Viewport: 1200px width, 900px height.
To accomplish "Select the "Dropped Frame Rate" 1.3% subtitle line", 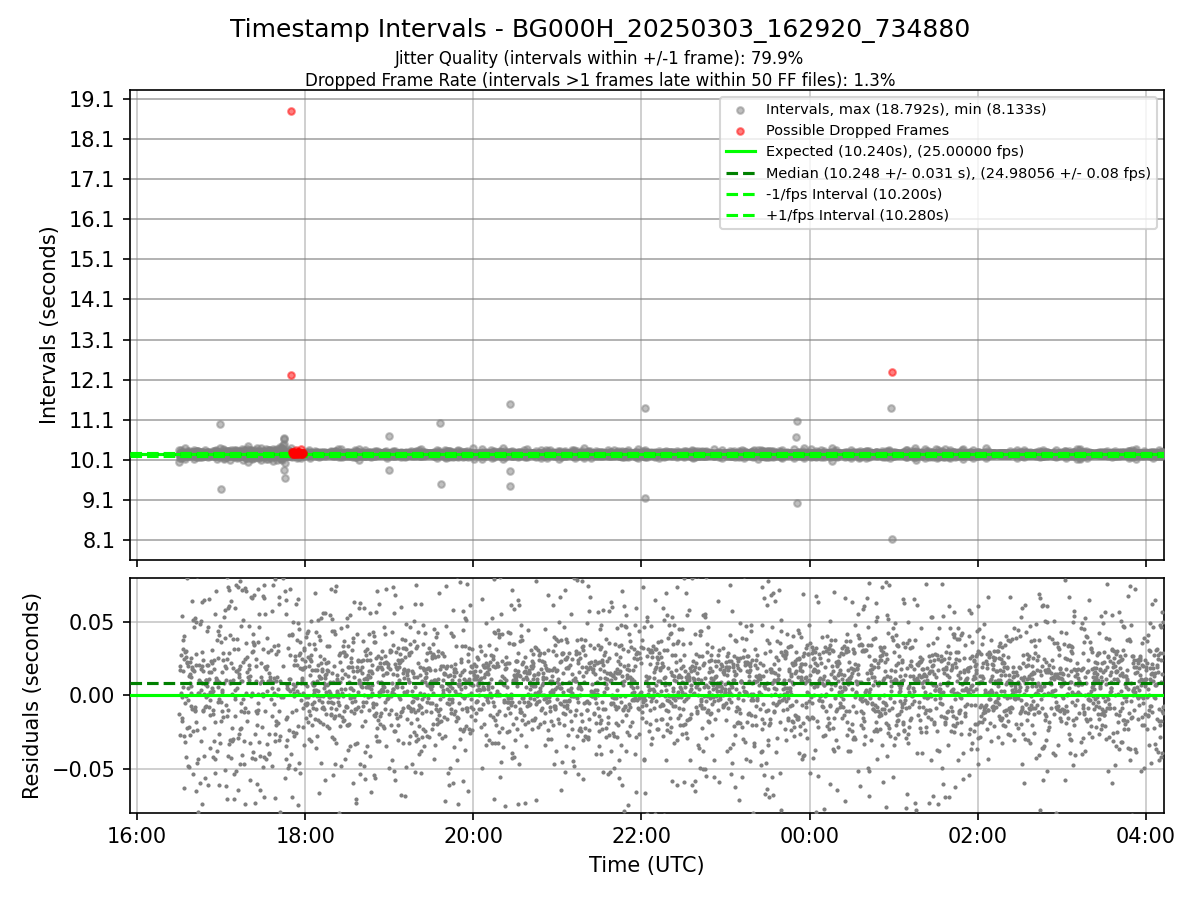I will (600, 79).
